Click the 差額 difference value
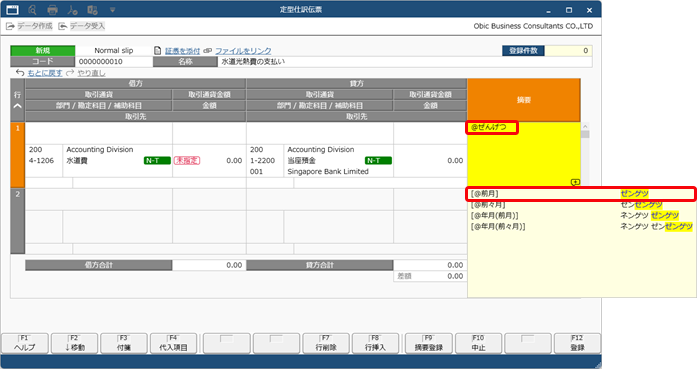Image resolution: width=697 pixels, height=369 pixels. point(455,276)
